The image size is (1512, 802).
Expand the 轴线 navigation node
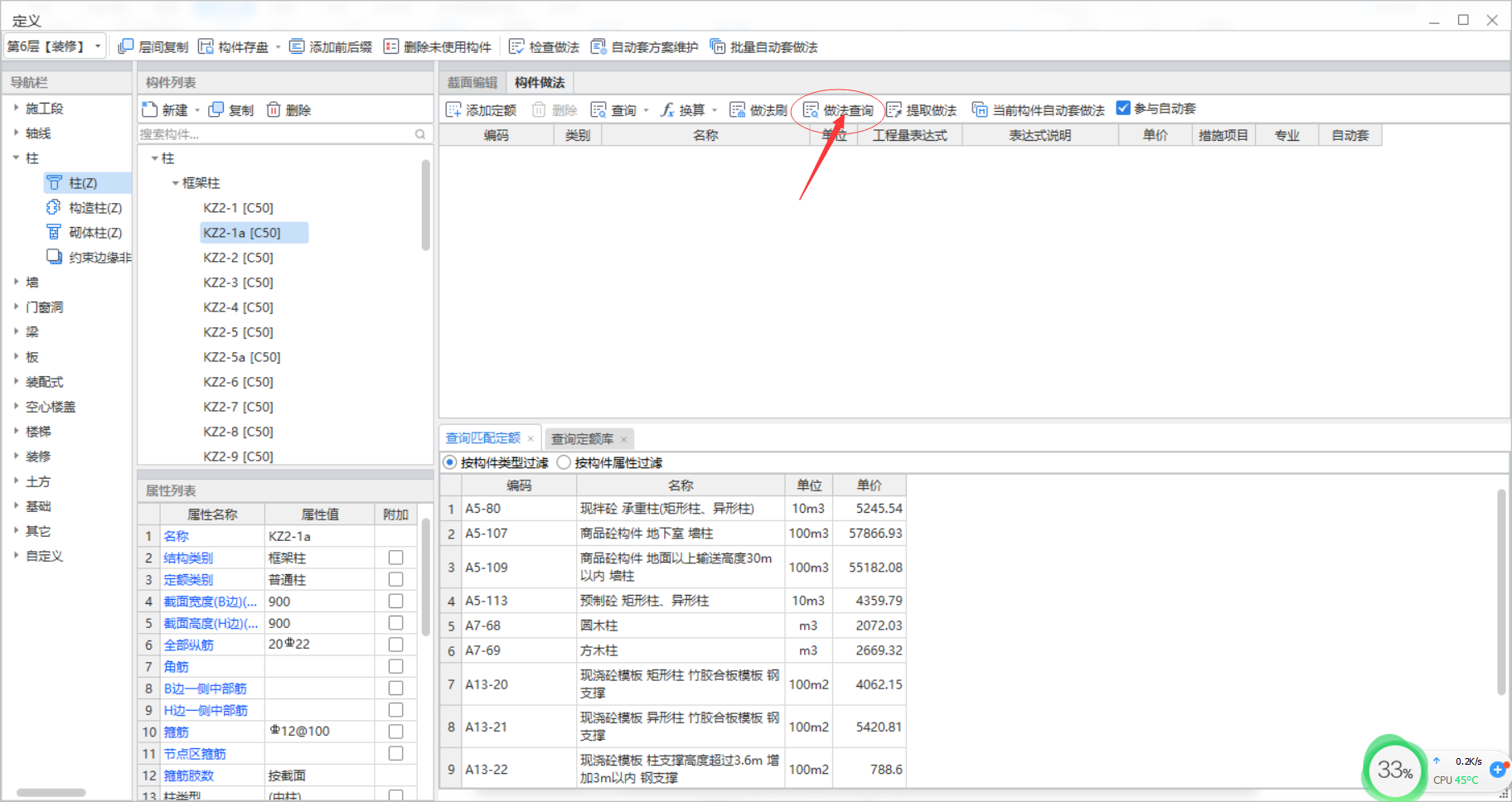click(x=16, y=133)
